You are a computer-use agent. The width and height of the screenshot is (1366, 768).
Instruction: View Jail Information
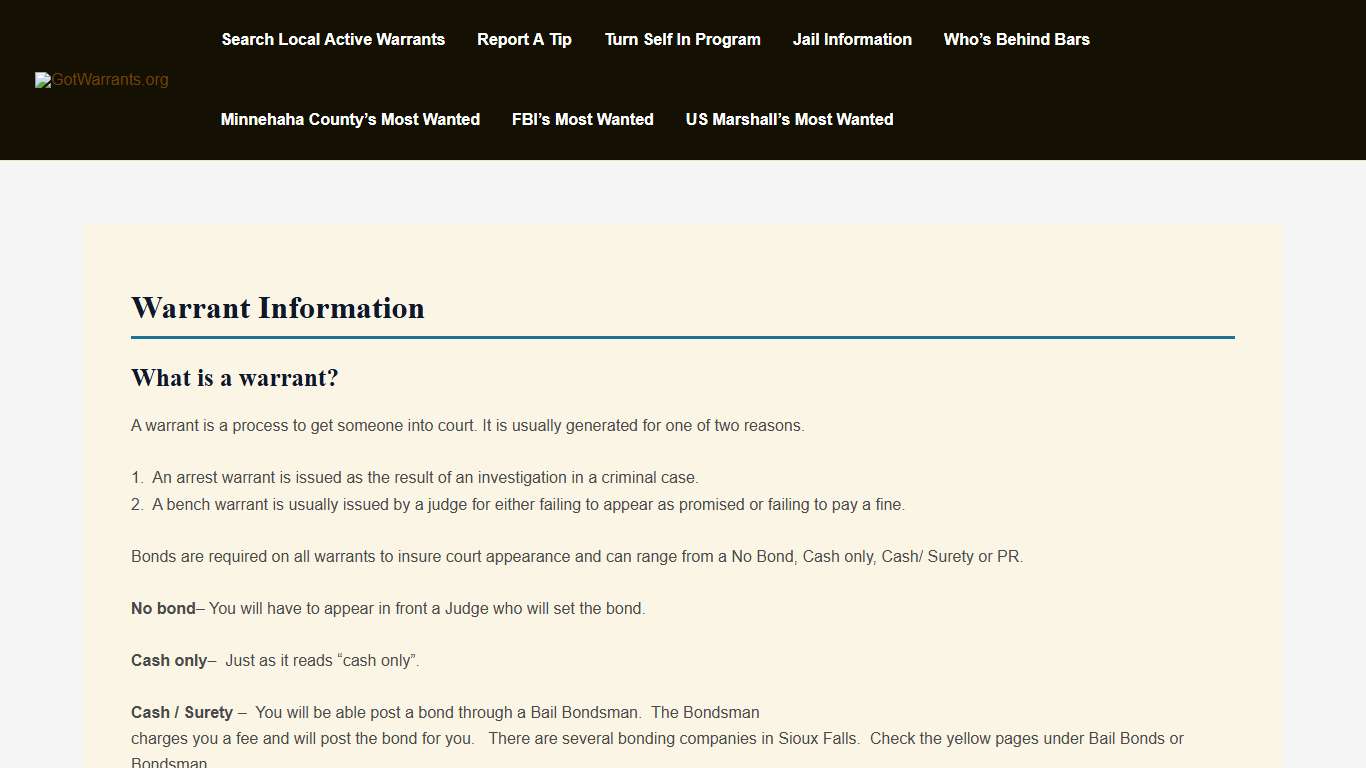click(852, 39)
